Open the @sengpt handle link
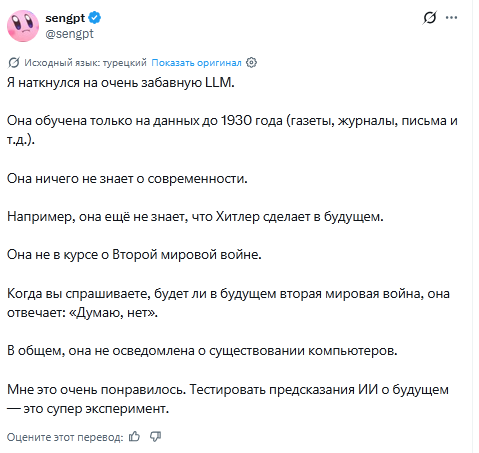The width and height of the screenshot is (479, 453). pos(69,34)
